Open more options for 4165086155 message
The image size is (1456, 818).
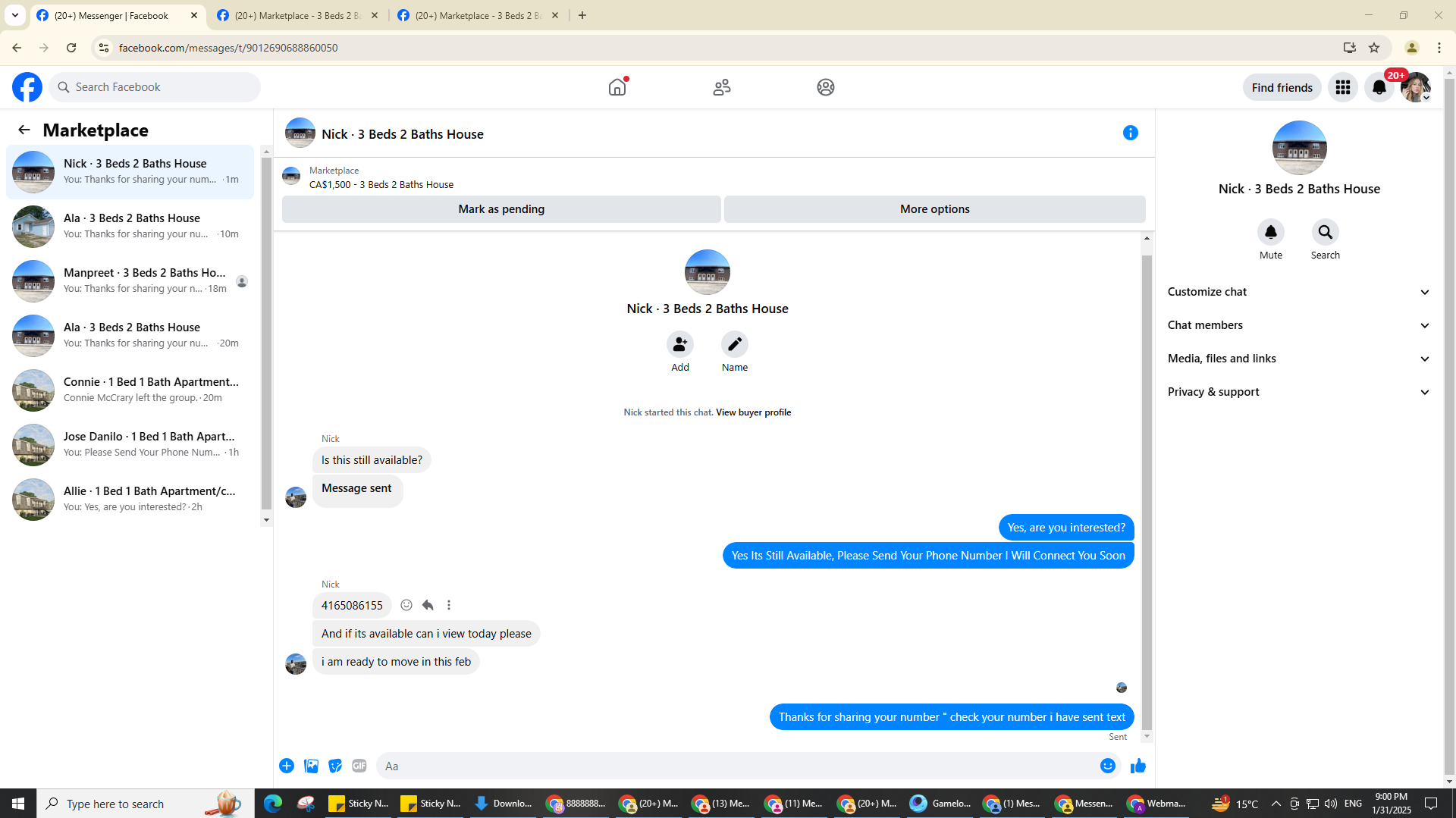click(449, 605)
